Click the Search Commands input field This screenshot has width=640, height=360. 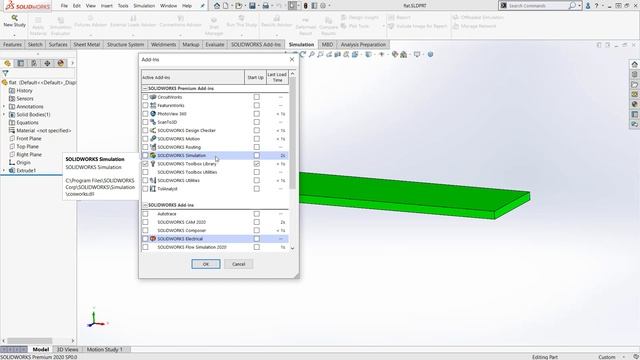click(538, 6)
